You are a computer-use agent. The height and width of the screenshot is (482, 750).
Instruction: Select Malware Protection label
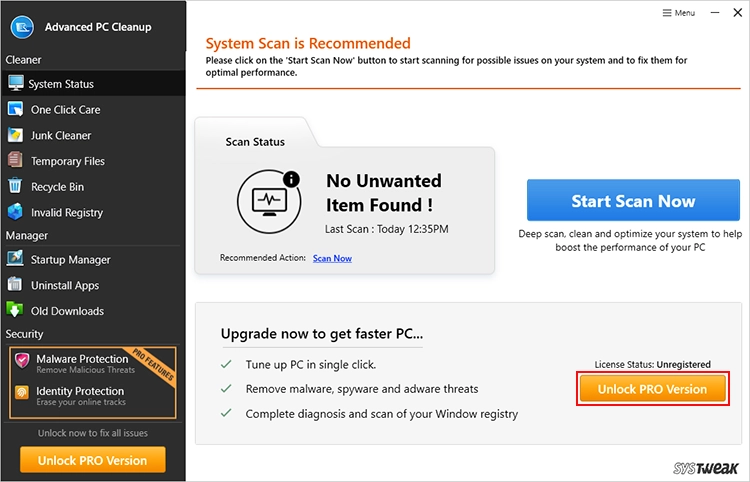tap(82, 359)
